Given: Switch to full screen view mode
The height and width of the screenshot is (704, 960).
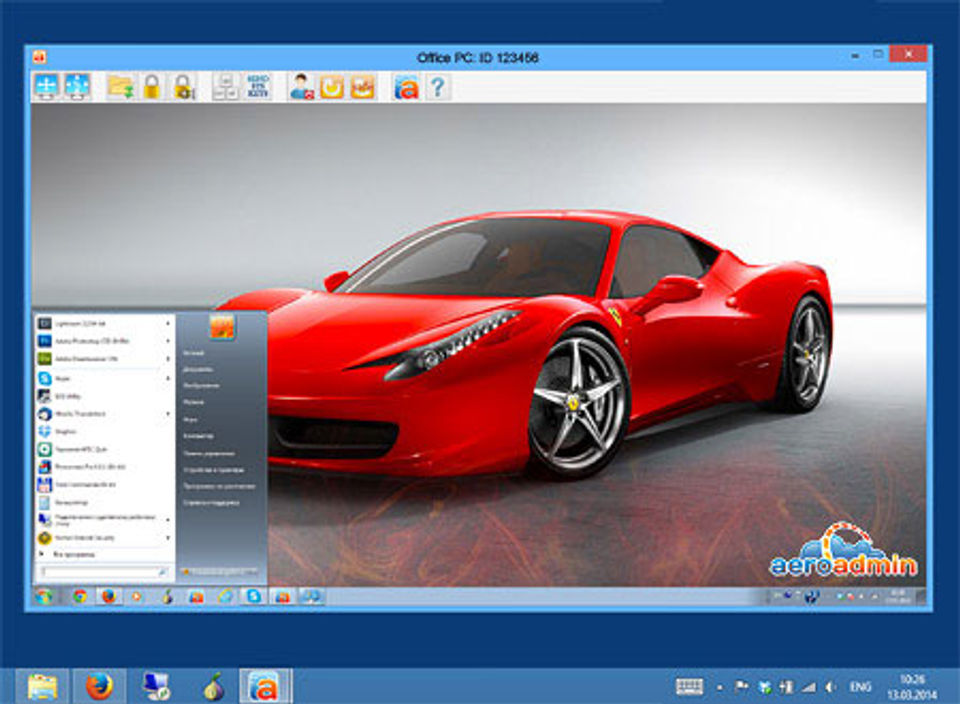Looking at the screenshot, I should pos(47,86).
